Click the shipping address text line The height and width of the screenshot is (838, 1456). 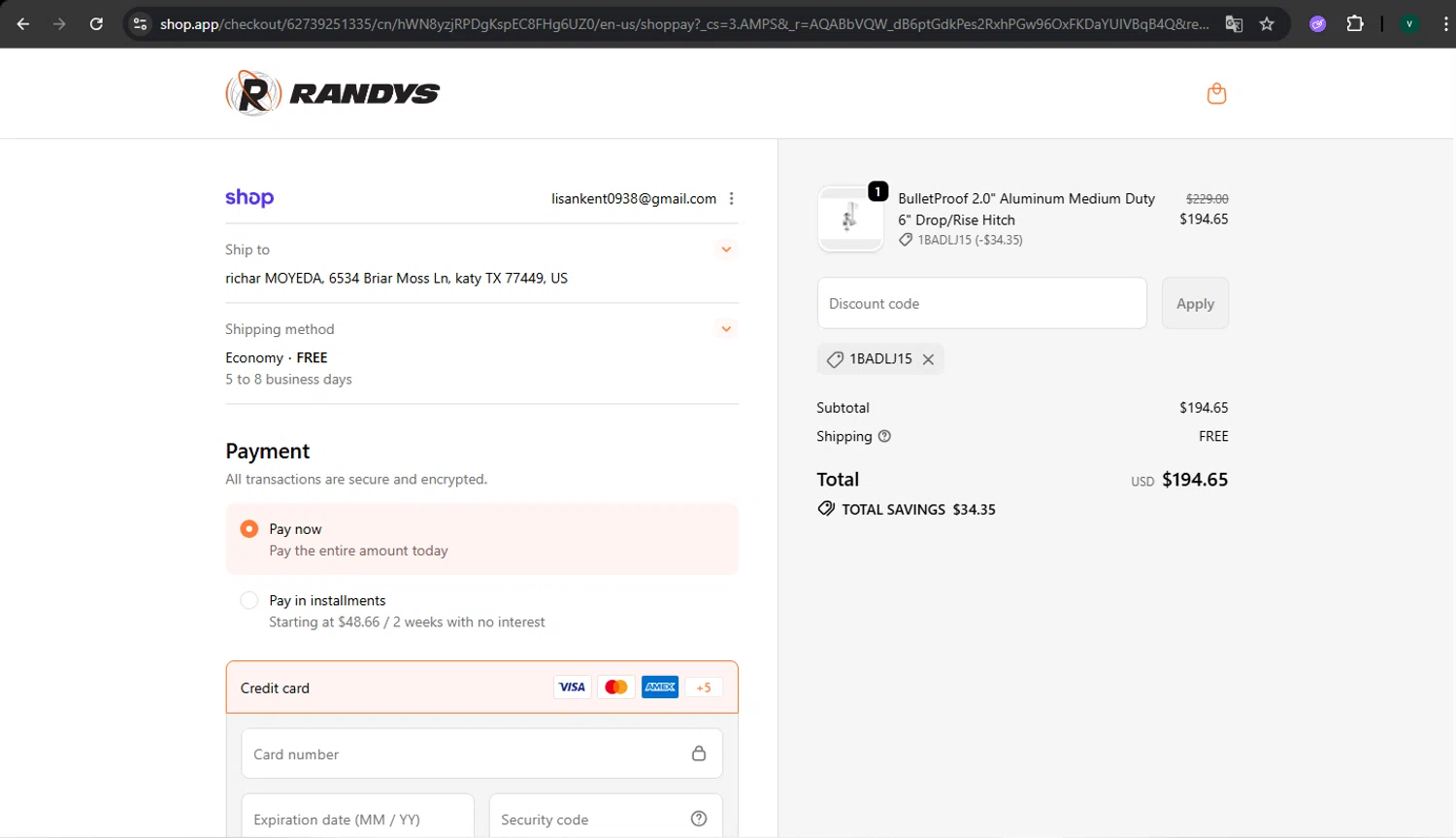click(x=396, y=279)
